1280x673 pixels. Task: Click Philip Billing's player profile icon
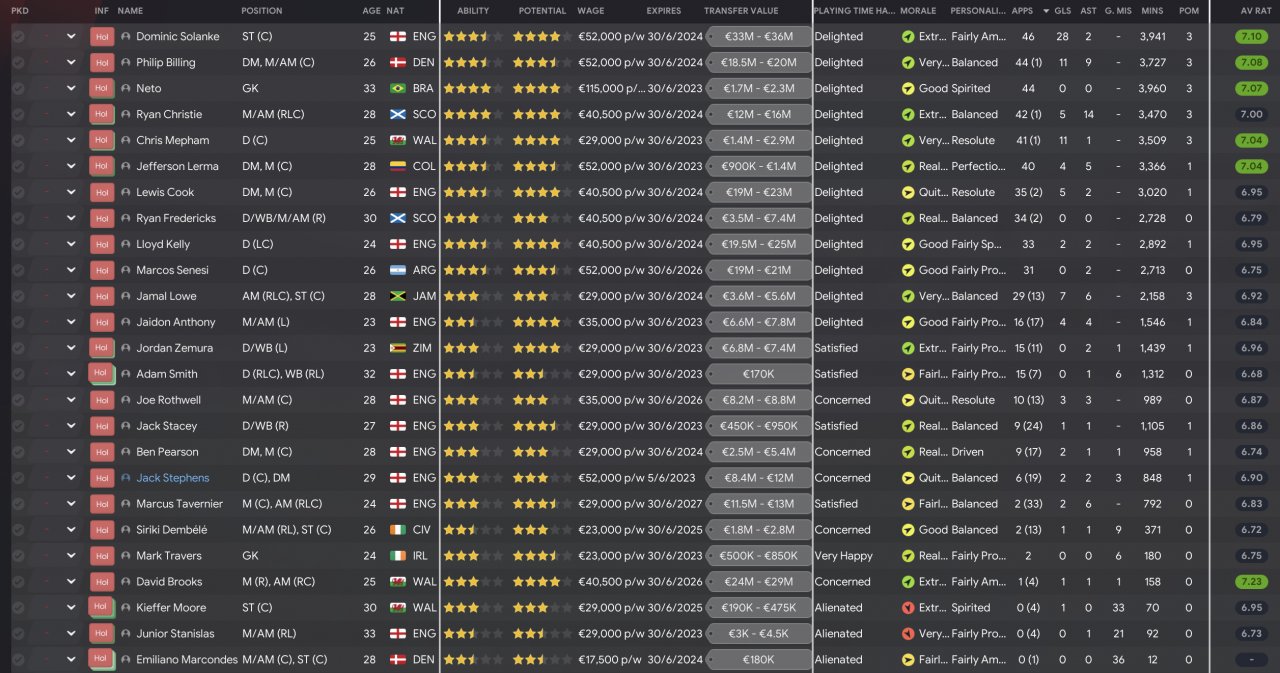[x=126, y=63]
